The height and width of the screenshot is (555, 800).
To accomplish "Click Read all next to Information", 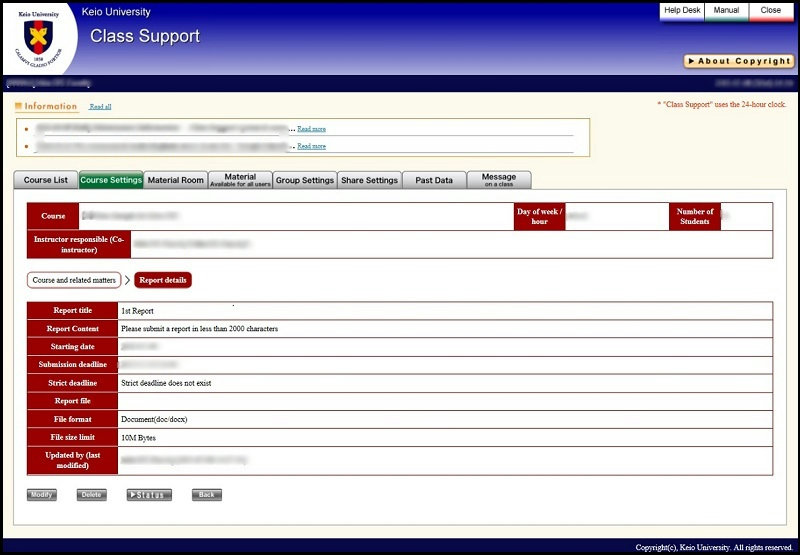I will [100, 106].
